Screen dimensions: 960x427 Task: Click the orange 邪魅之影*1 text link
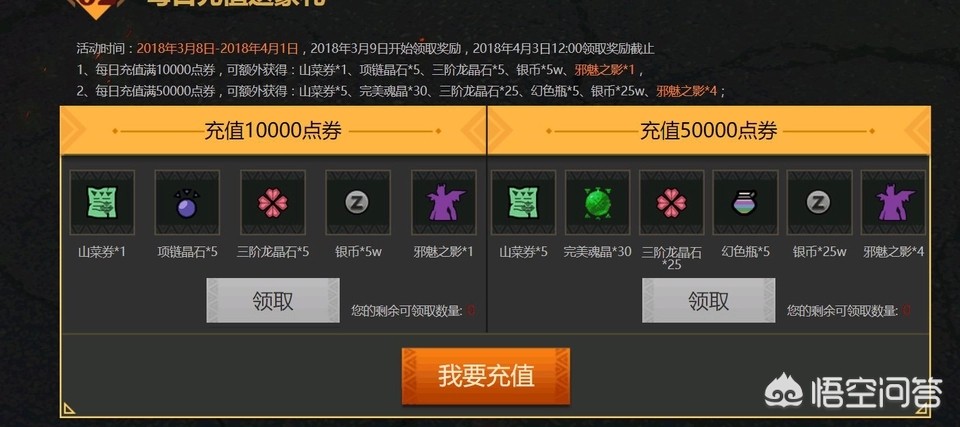coord(604,70)
